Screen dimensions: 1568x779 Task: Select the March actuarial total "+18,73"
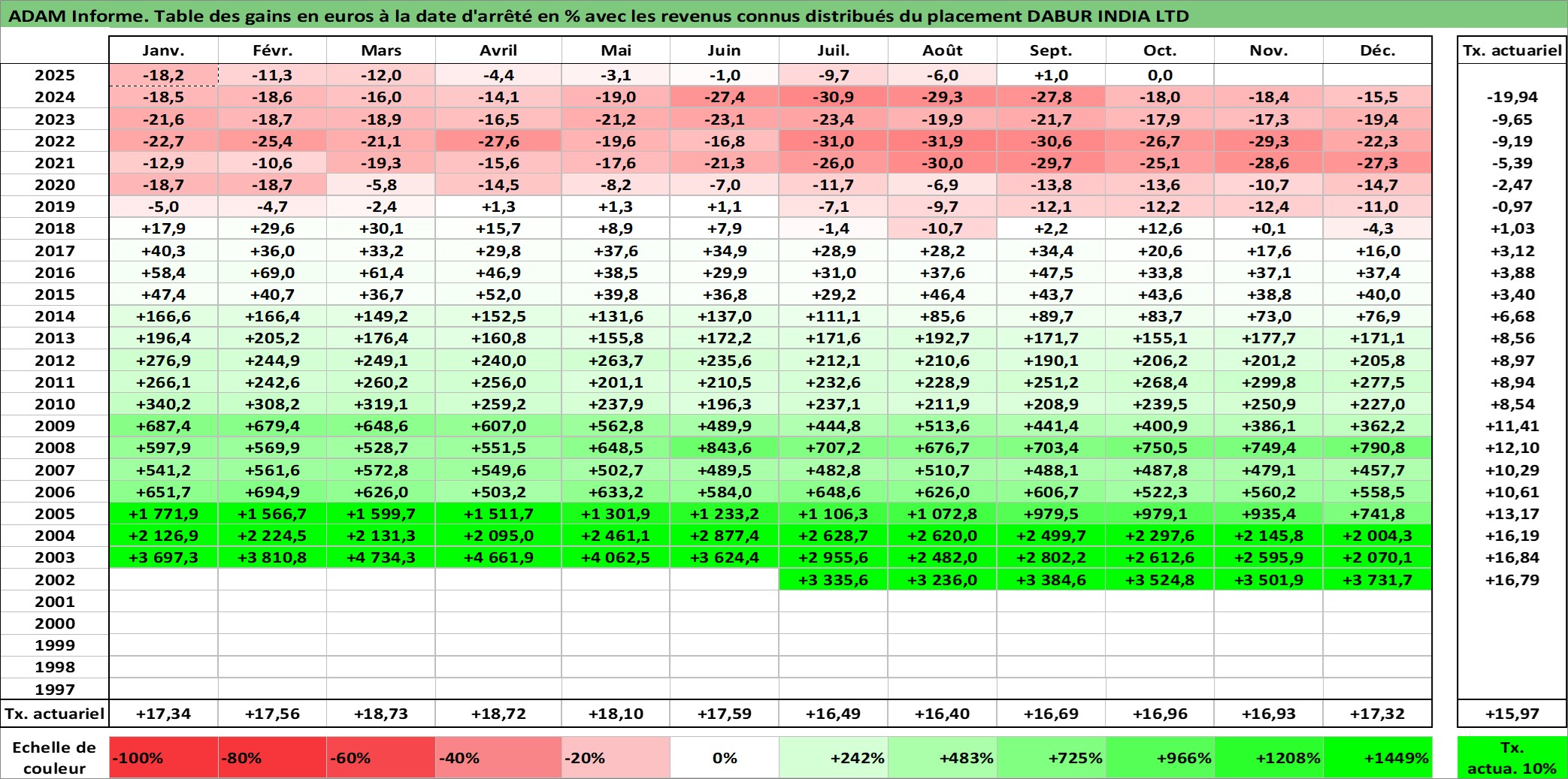[381, 714]
